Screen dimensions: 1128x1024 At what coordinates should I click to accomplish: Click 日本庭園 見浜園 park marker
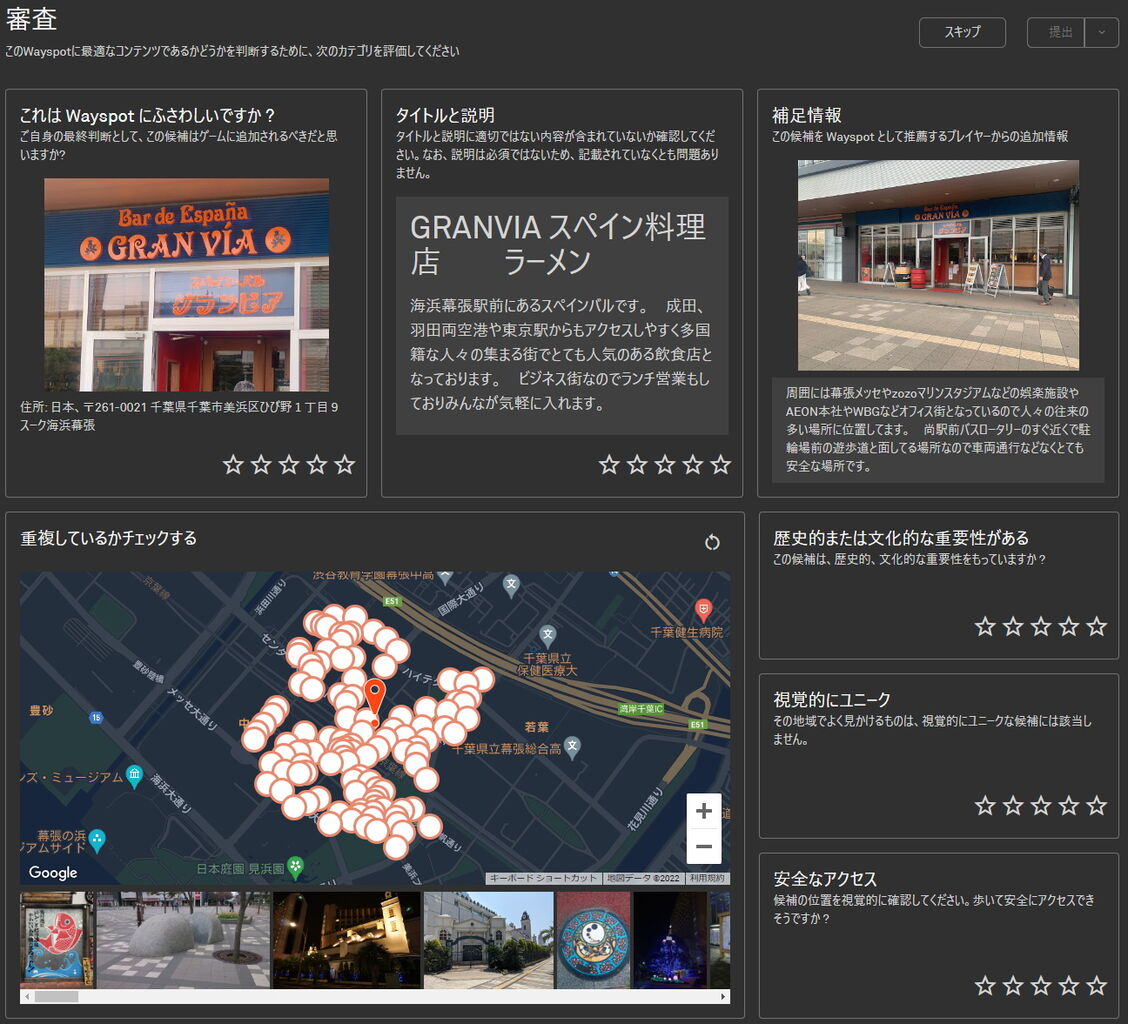point(296,867)
